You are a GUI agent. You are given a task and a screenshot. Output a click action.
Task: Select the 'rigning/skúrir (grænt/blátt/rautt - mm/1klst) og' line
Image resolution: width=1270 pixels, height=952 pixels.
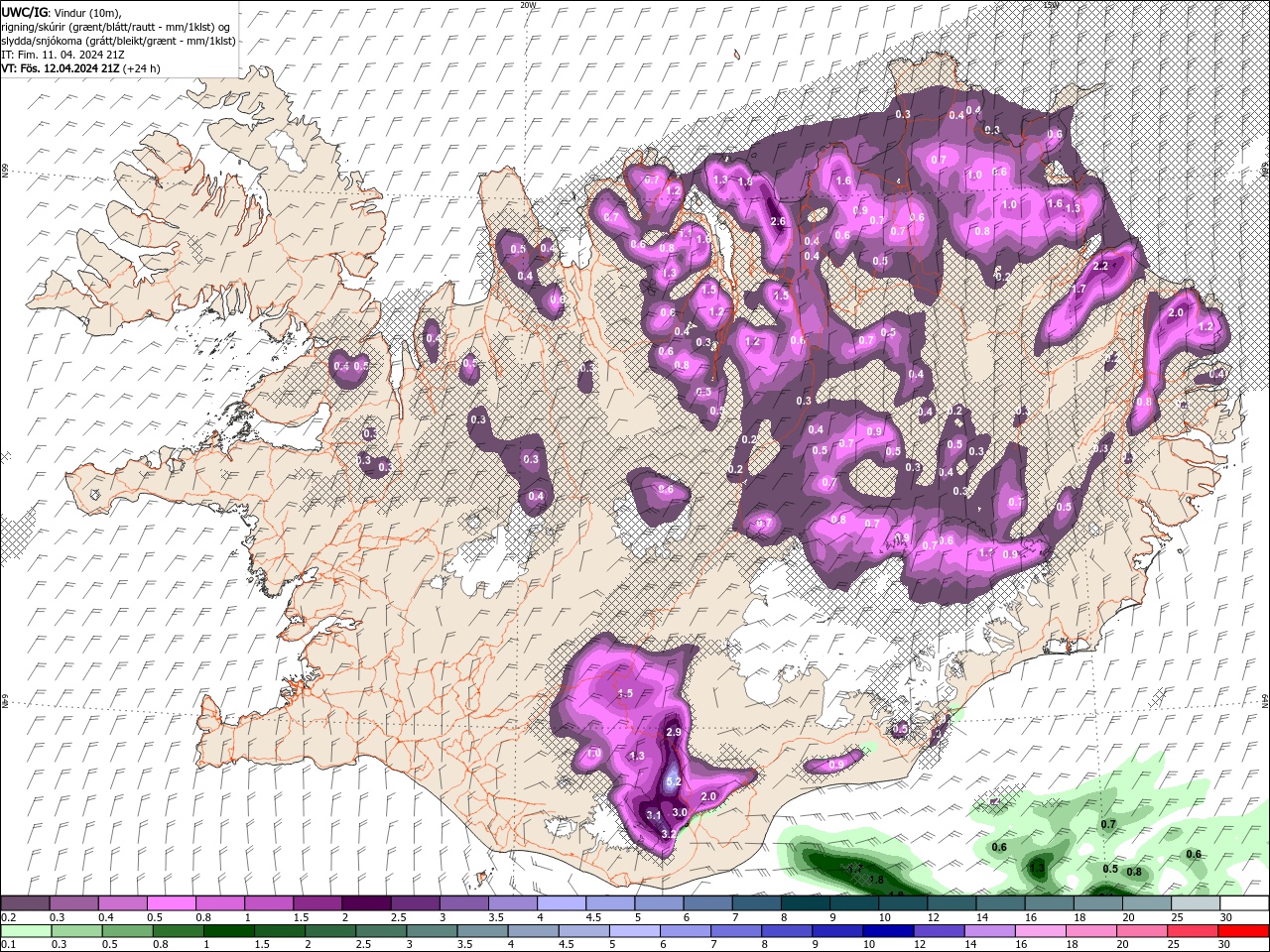pos(116,27)
